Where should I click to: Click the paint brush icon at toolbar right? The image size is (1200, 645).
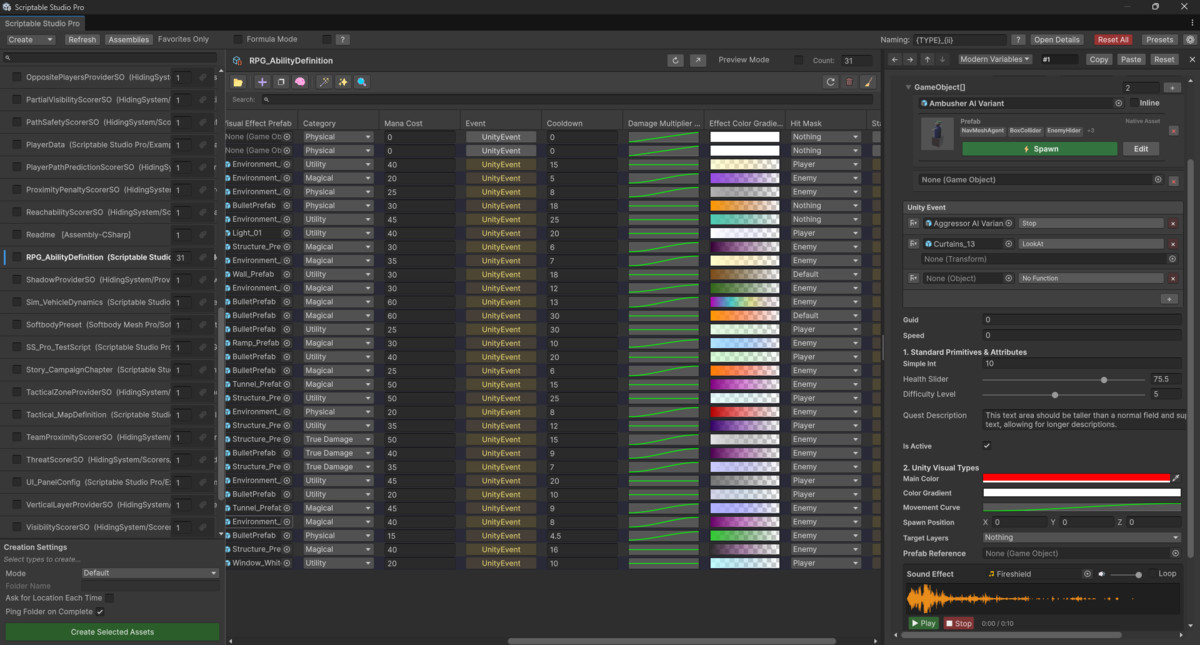point(868,82)
